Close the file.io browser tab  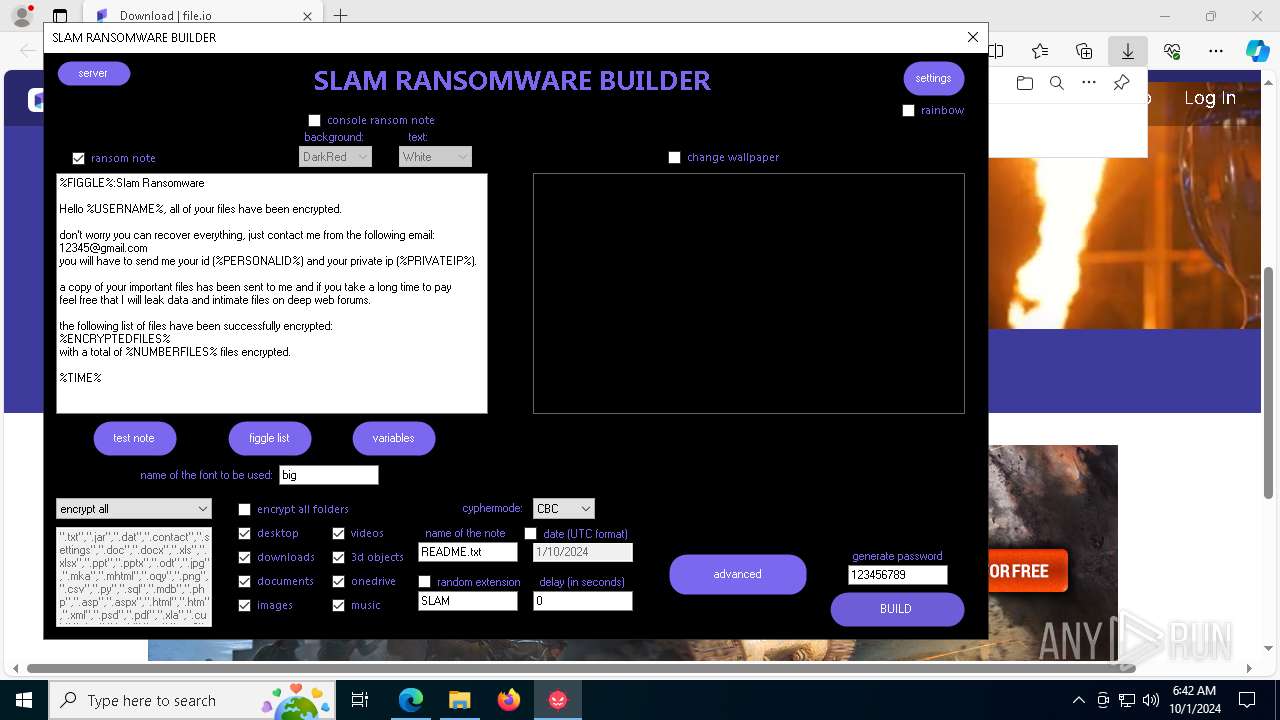(307, 16)
